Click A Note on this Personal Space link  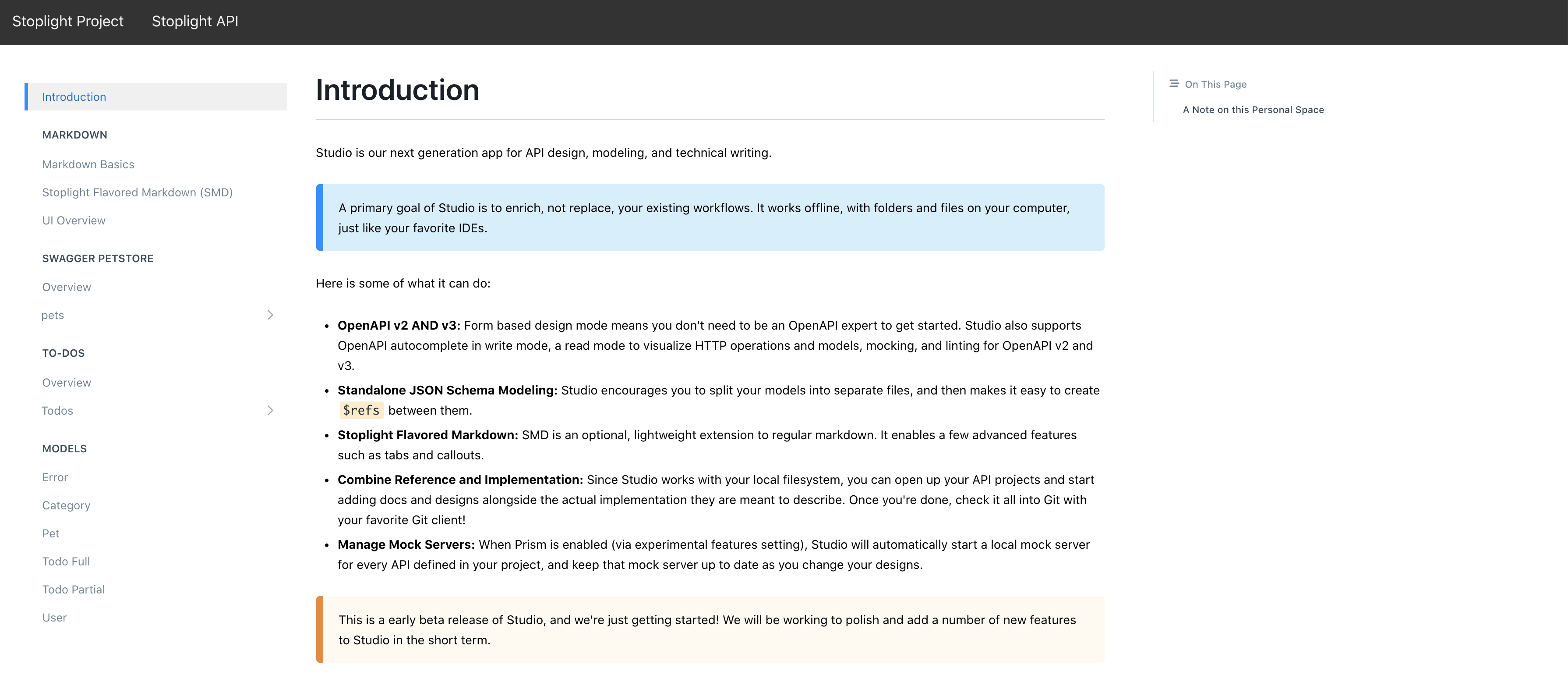(1254, 109)
